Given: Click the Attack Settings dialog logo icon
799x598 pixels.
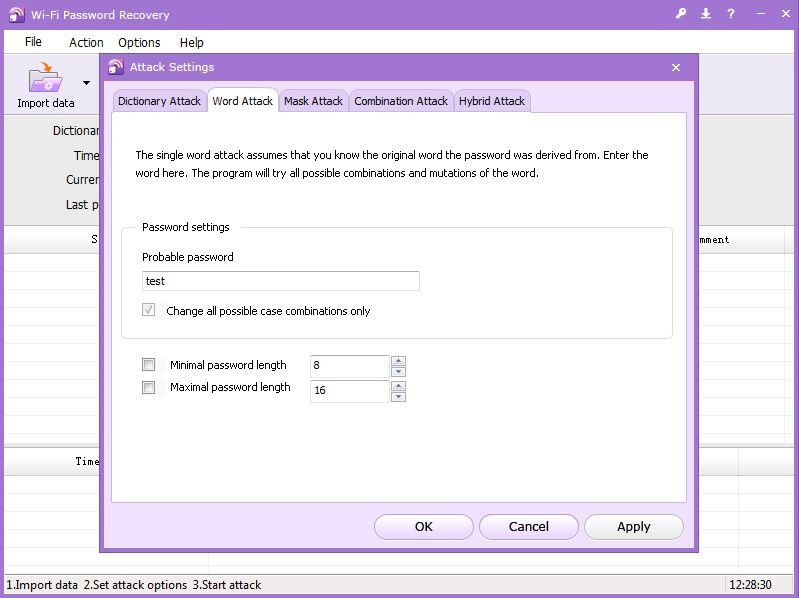Looking at the screenshot, I should 116,67.
